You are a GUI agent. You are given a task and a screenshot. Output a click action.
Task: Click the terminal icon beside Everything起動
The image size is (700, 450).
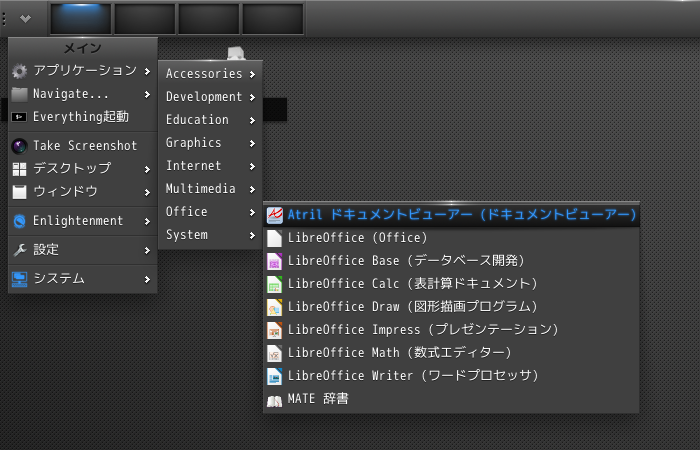tap(19, 117)
